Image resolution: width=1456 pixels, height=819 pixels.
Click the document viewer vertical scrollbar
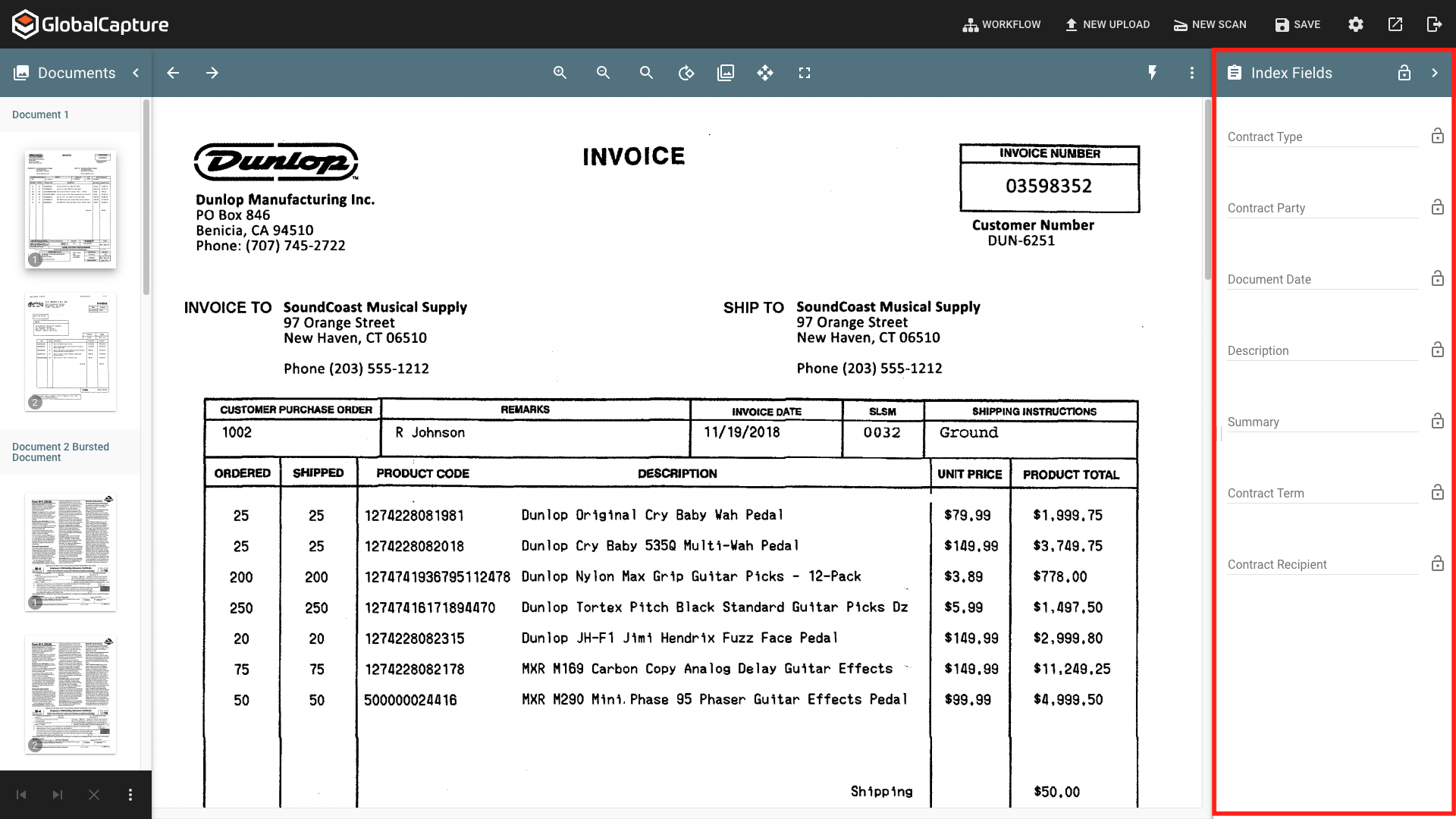click(1207, 190)
